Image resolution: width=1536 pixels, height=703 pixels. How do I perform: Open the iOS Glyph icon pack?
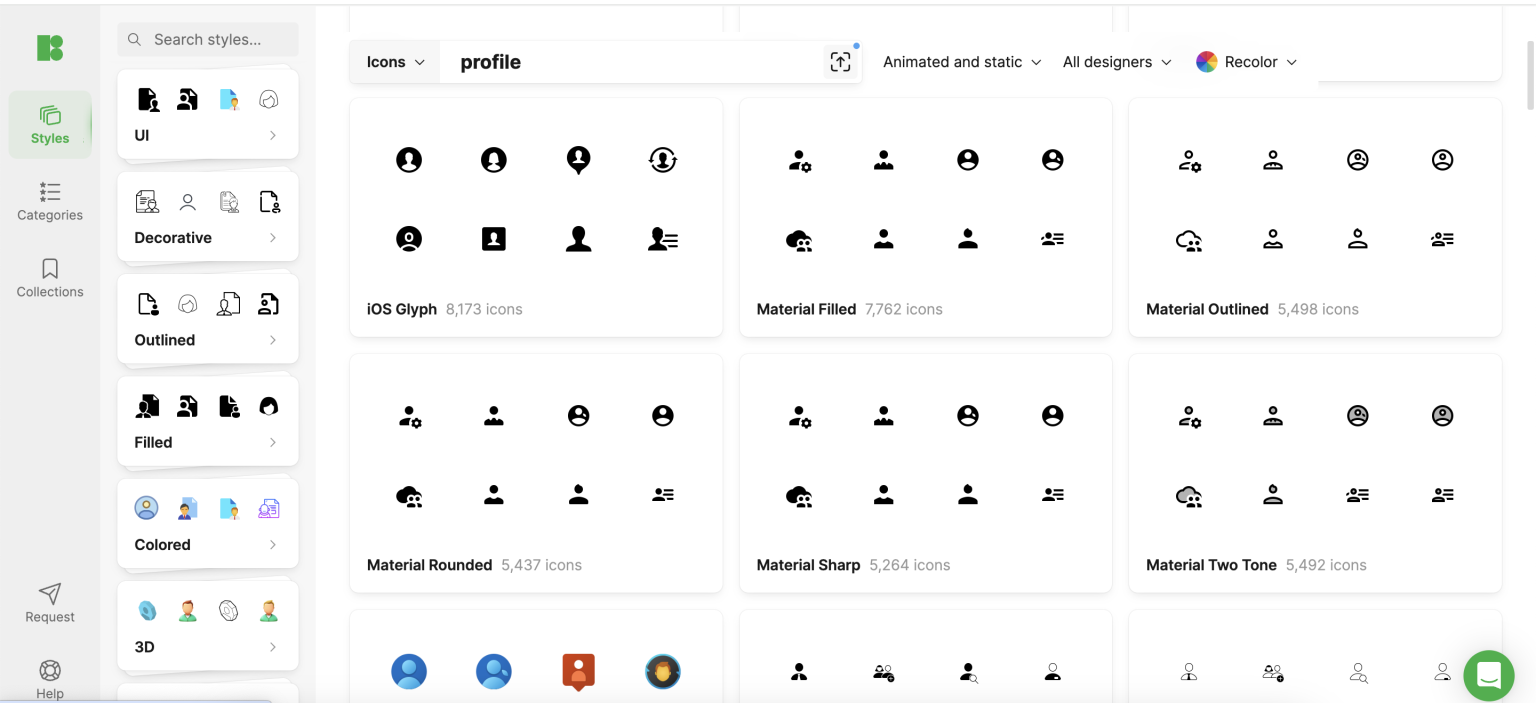tap(402, 309)
